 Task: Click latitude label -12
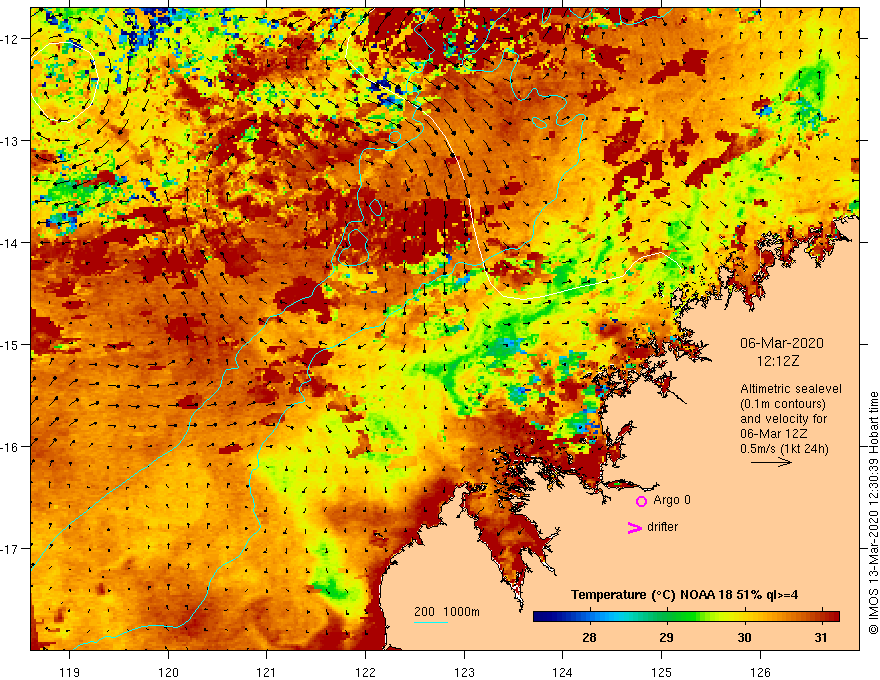(x=10, y=39)
